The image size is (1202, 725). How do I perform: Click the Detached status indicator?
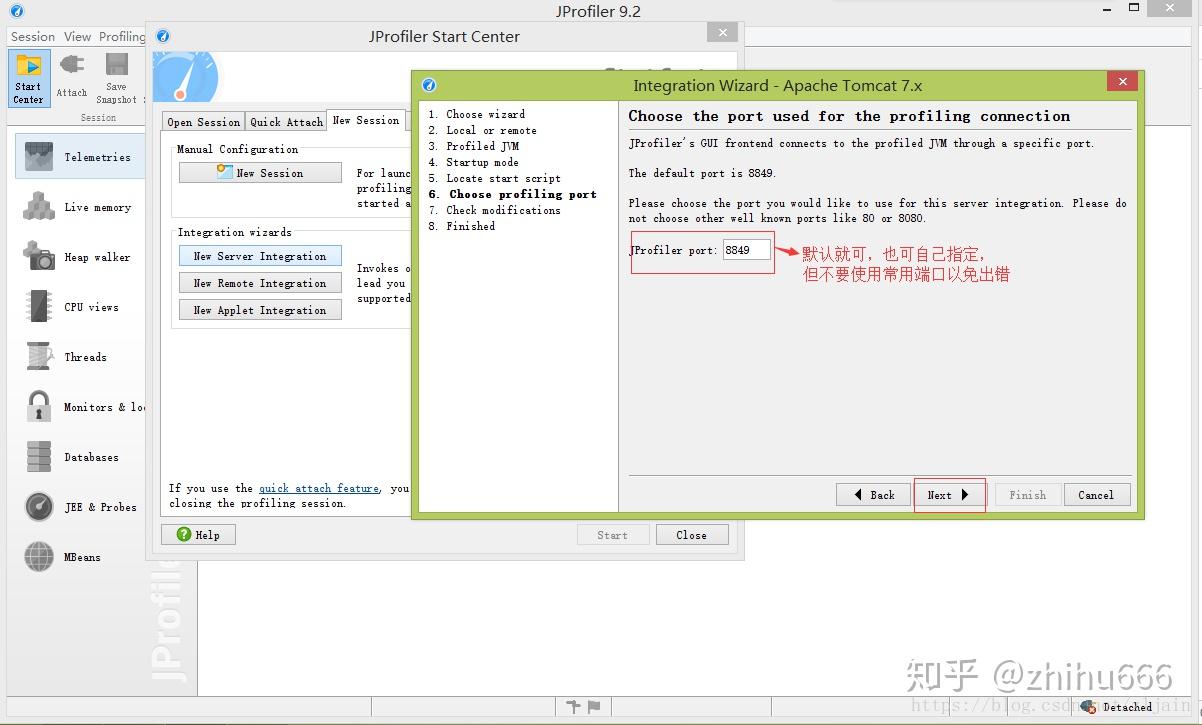click(x=1117, y=706)
